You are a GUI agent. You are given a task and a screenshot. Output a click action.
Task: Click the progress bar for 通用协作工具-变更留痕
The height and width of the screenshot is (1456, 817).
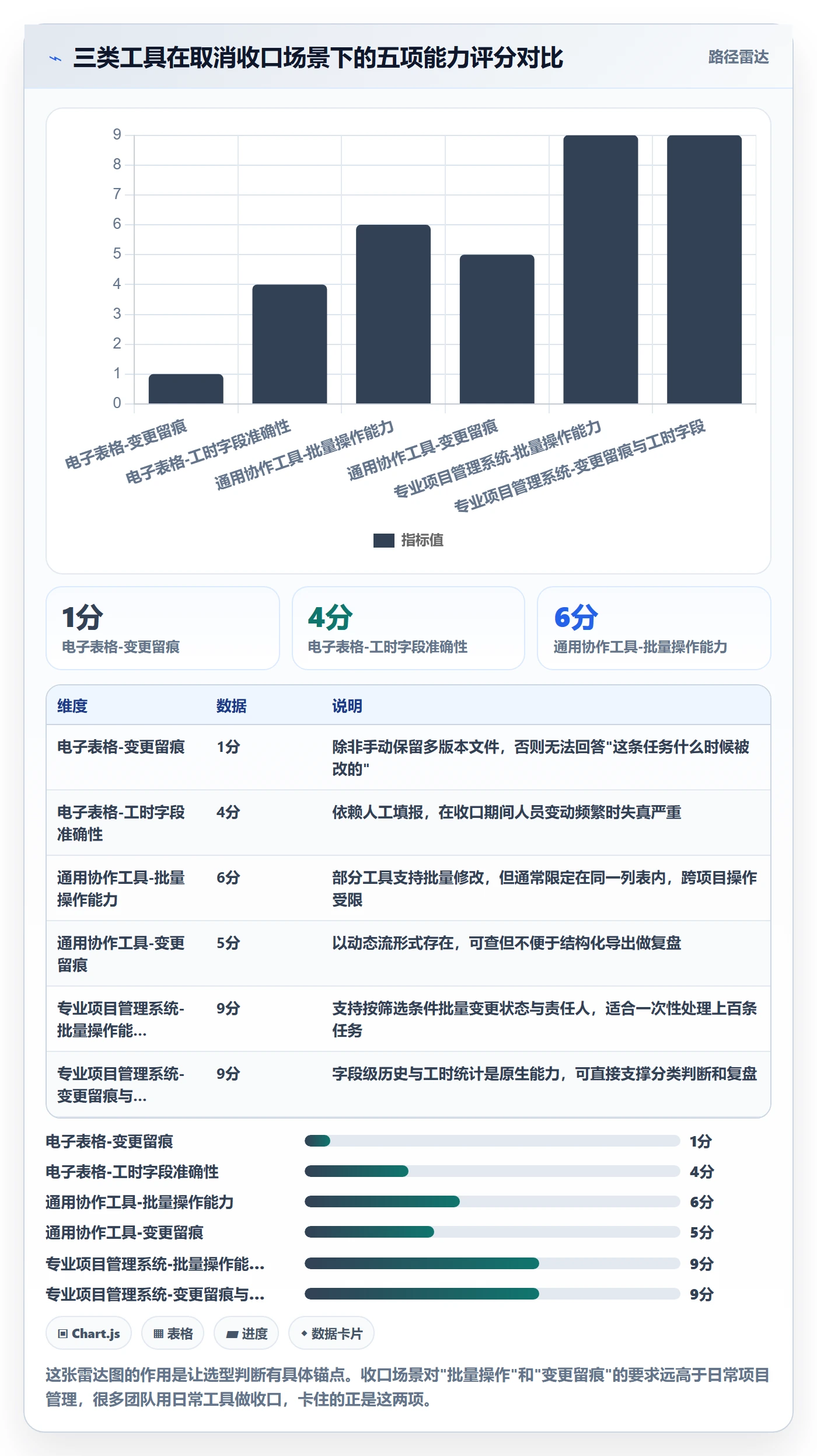pyautogui.click(x=492, y=1232)
